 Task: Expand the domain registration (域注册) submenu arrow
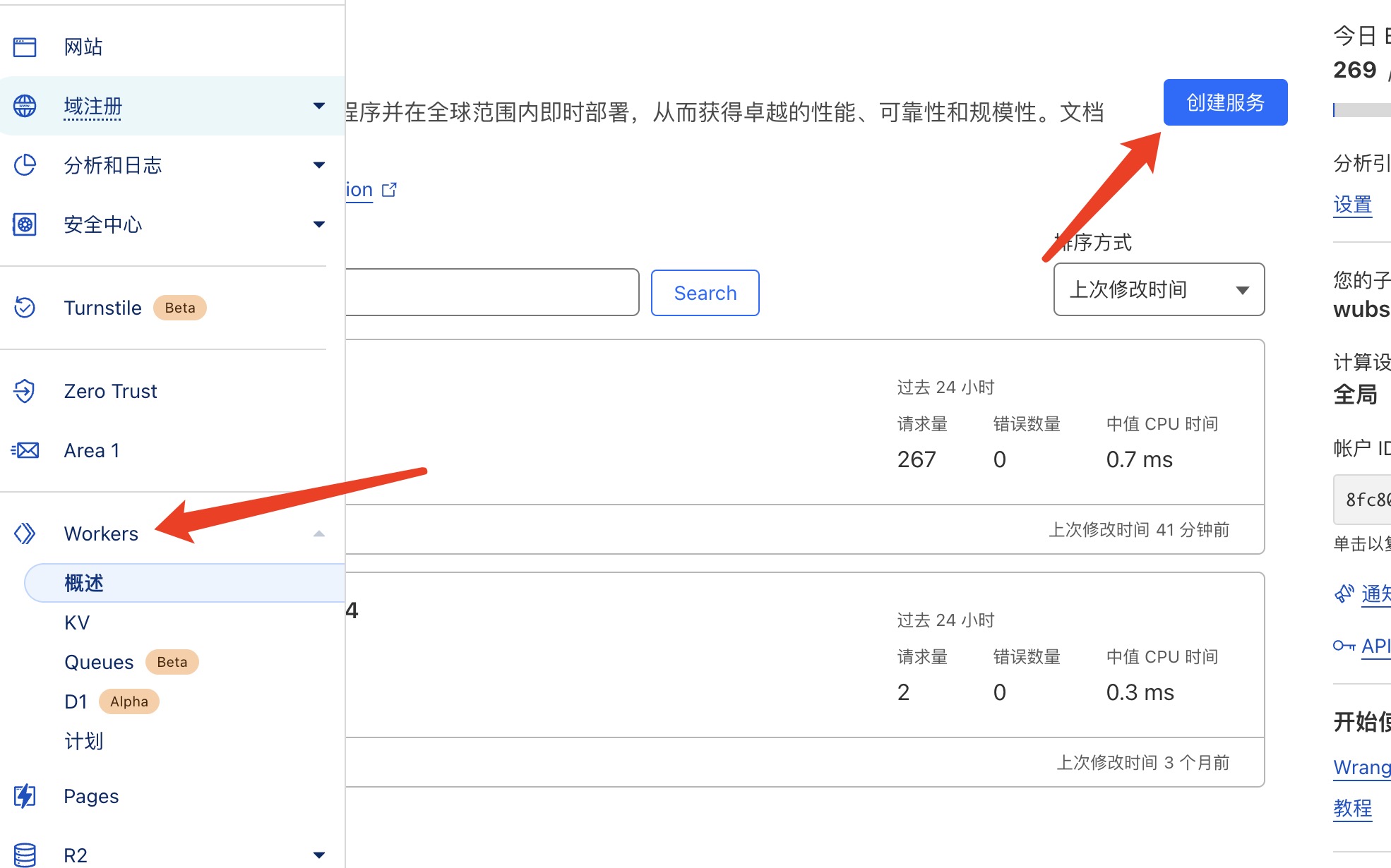point(319,106)
